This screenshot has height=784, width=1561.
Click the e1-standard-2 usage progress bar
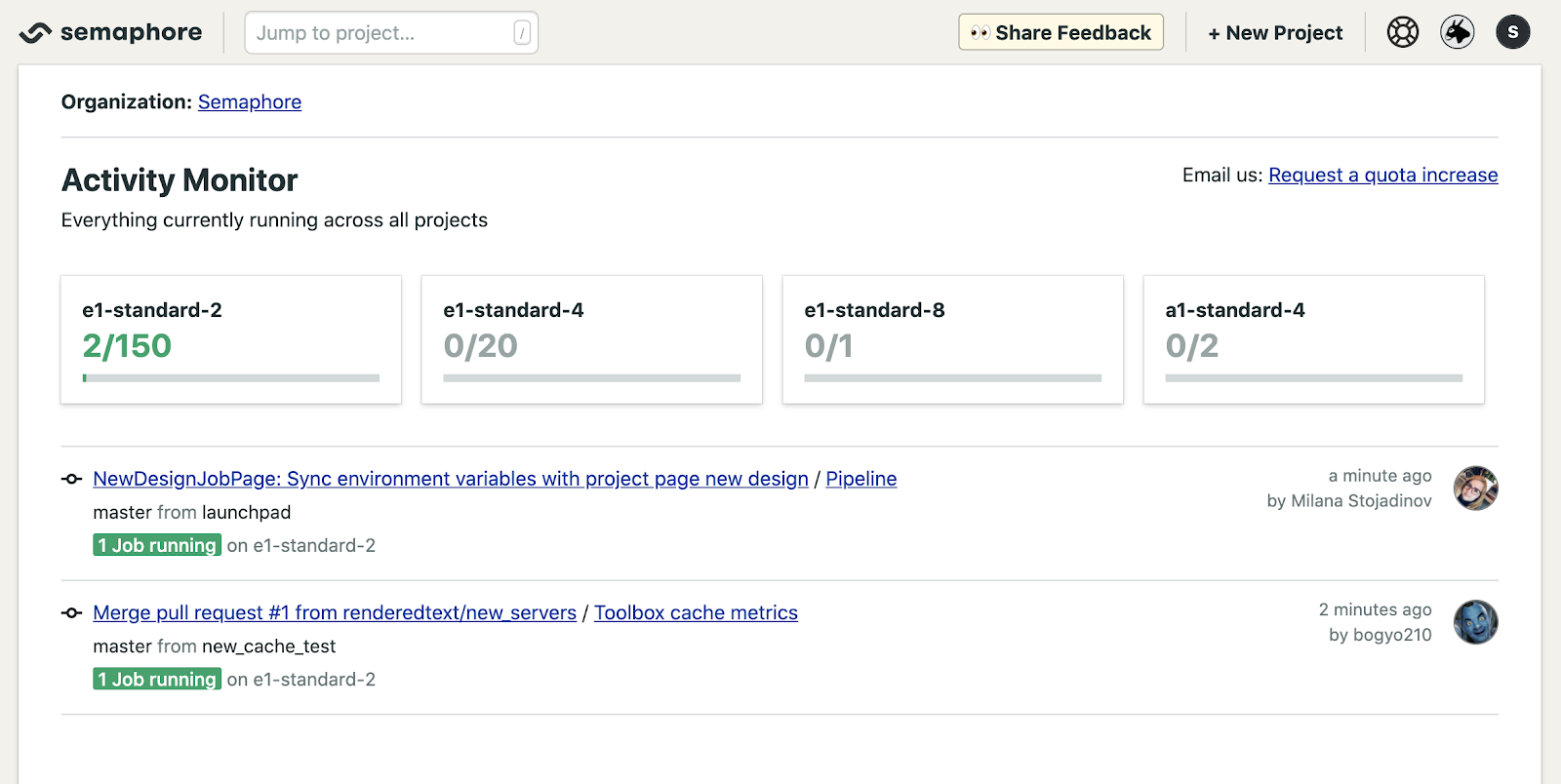231,378
